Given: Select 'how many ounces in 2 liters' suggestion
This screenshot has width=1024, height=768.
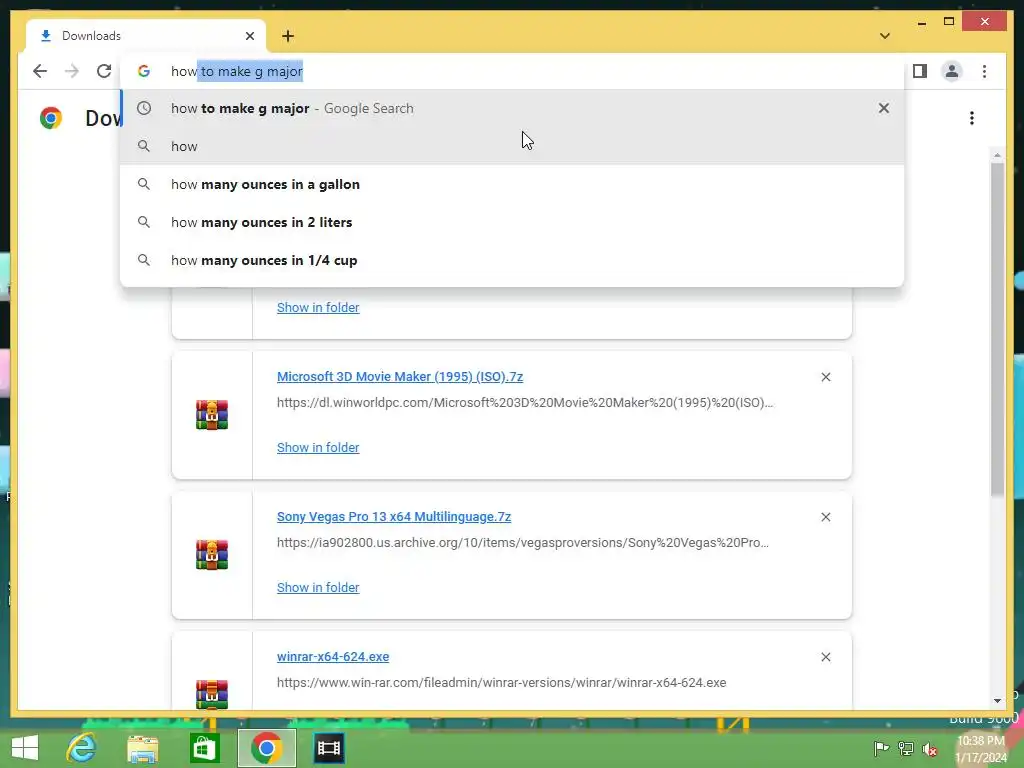Looking at the screenshot, I should pos(512,222).
